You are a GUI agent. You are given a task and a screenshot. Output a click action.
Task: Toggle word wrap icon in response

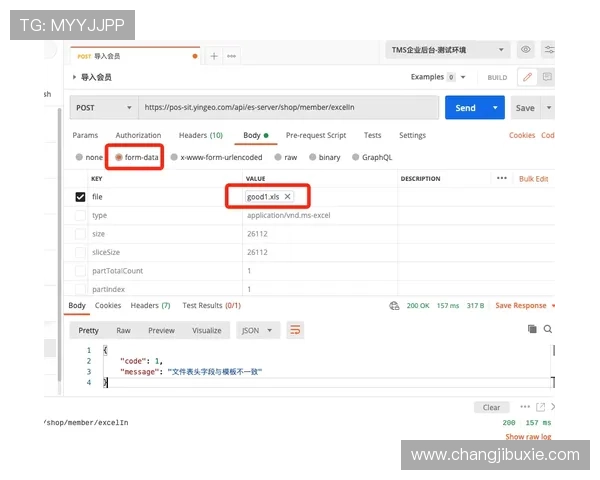pos(295,330)
